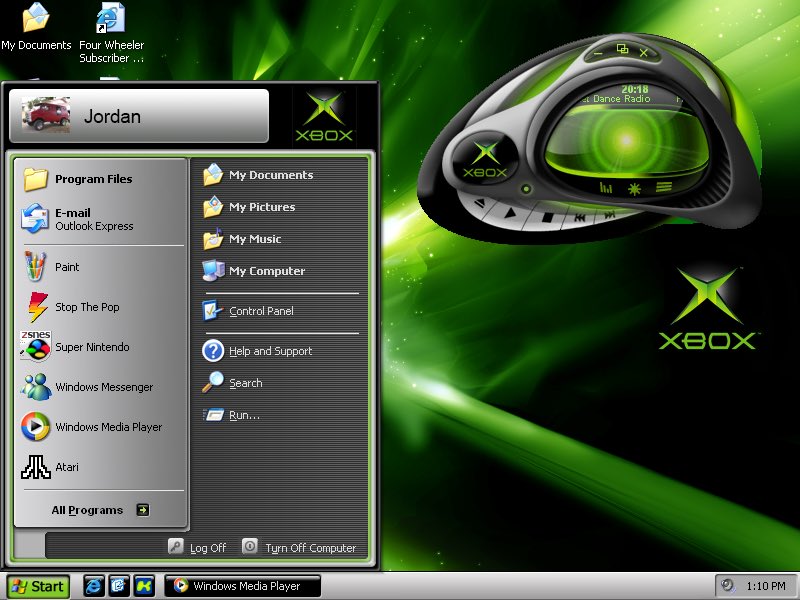Click the Log Off button
This screenshot has height=600, width=800.
coord(198,547)
